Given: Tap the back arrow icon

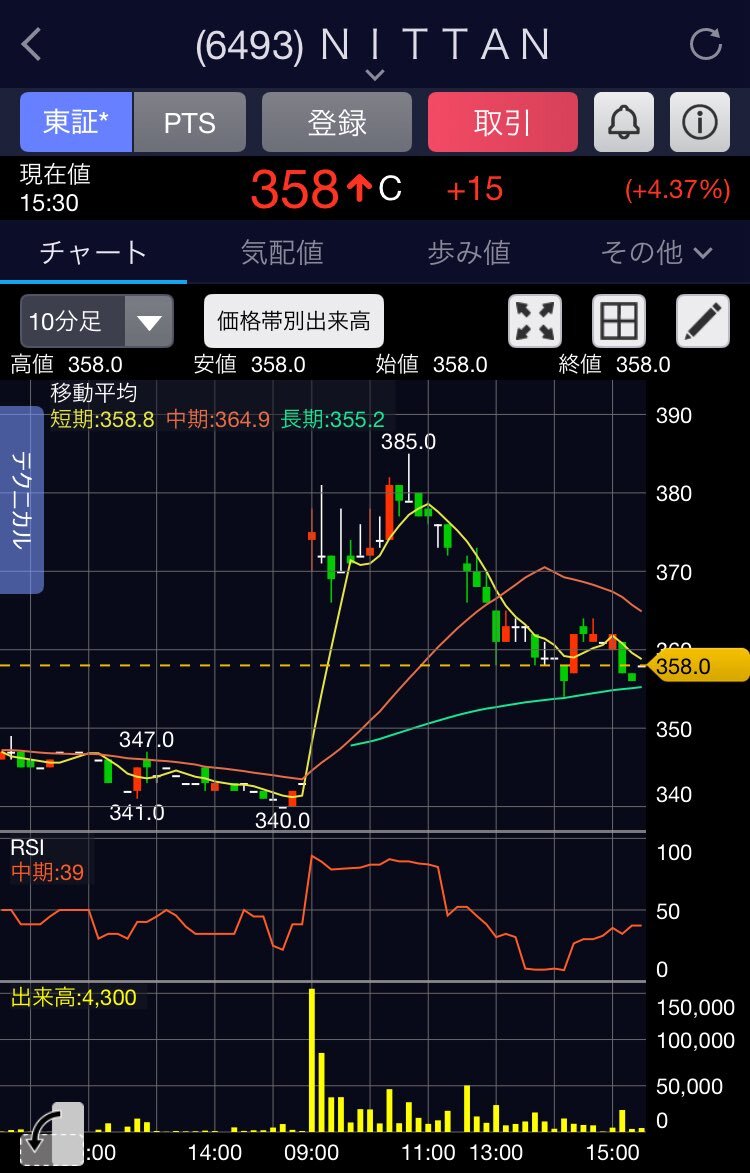Looking at the screenshot, I should [x=32, y=45].
